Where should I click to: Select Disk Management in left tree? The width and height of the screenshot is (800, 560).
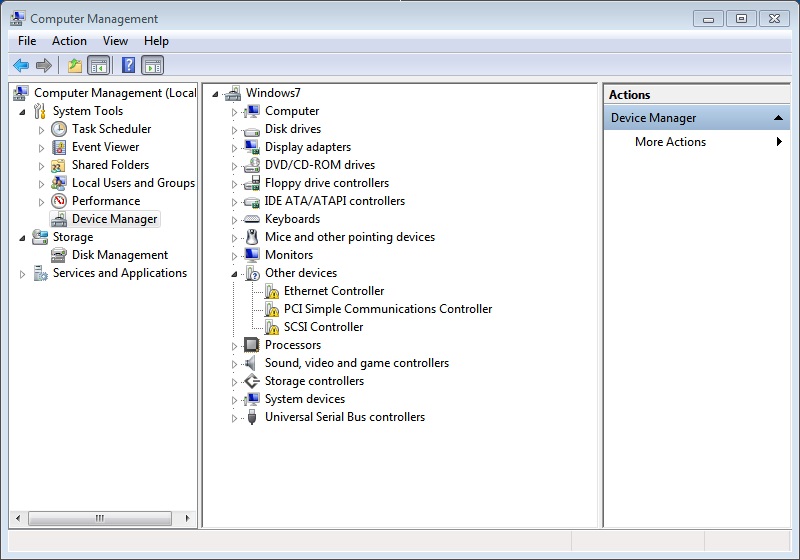[119, 255]
